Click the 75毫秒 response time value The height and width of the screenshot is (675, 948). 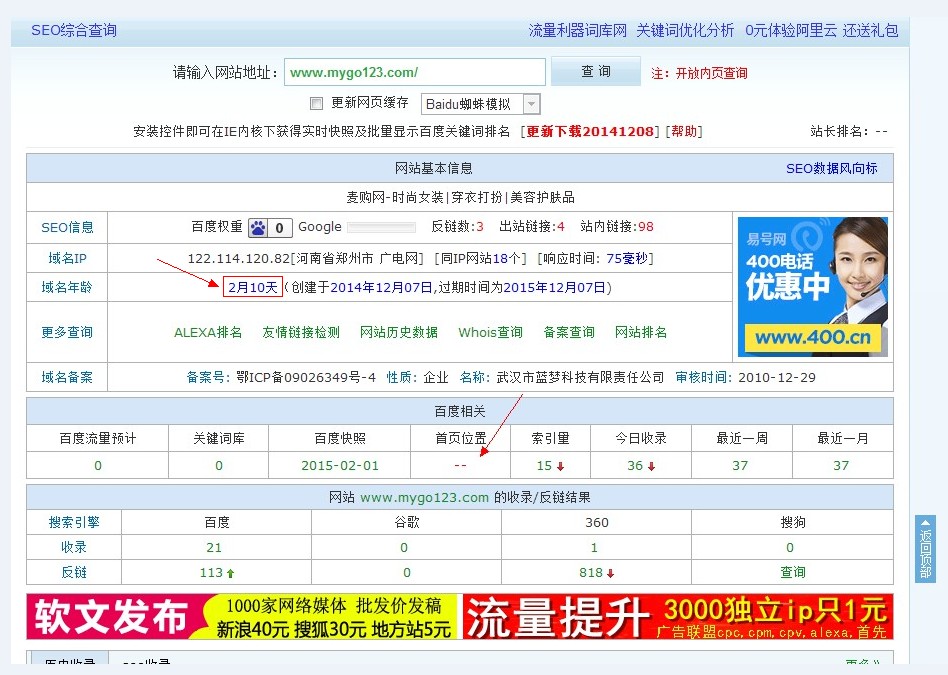coord(627,259)
